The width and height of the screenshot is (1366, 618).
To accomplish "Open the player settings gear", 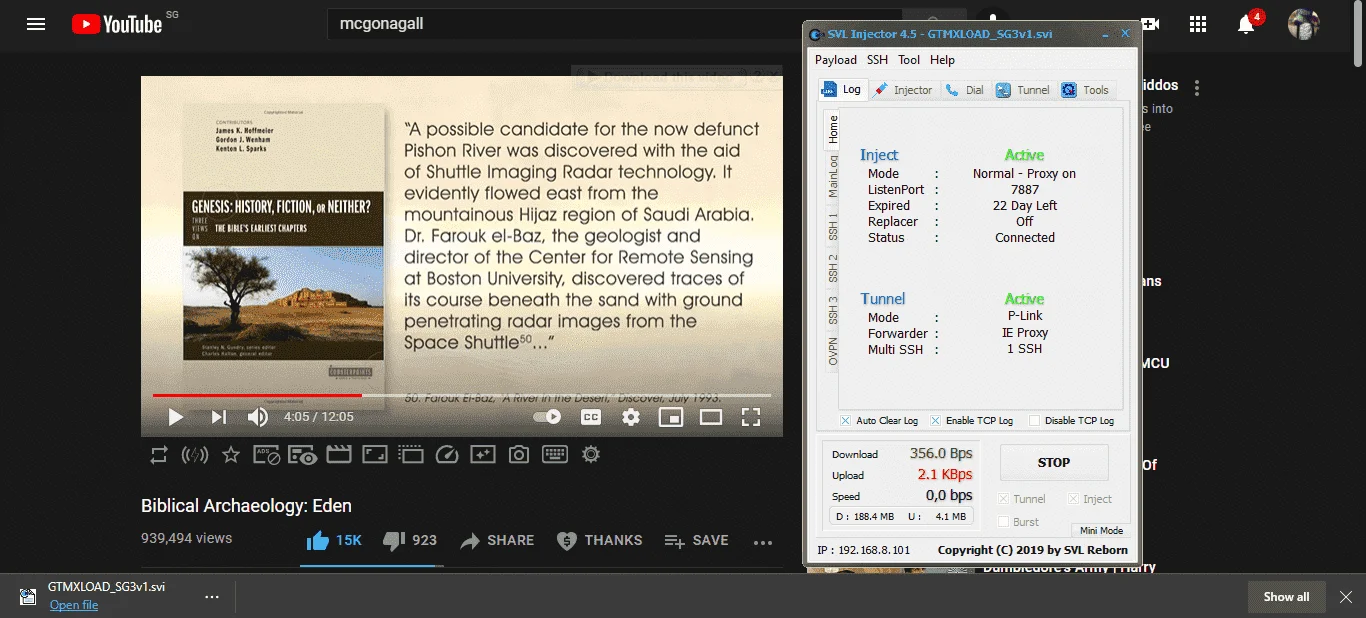I will [631, 417].
